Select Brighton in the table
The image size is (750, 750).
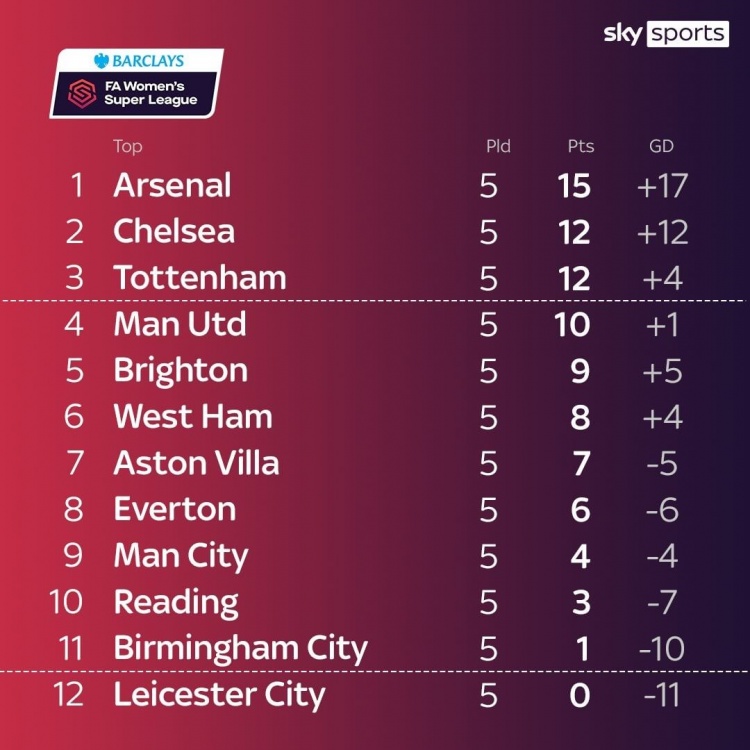(181, 371)
